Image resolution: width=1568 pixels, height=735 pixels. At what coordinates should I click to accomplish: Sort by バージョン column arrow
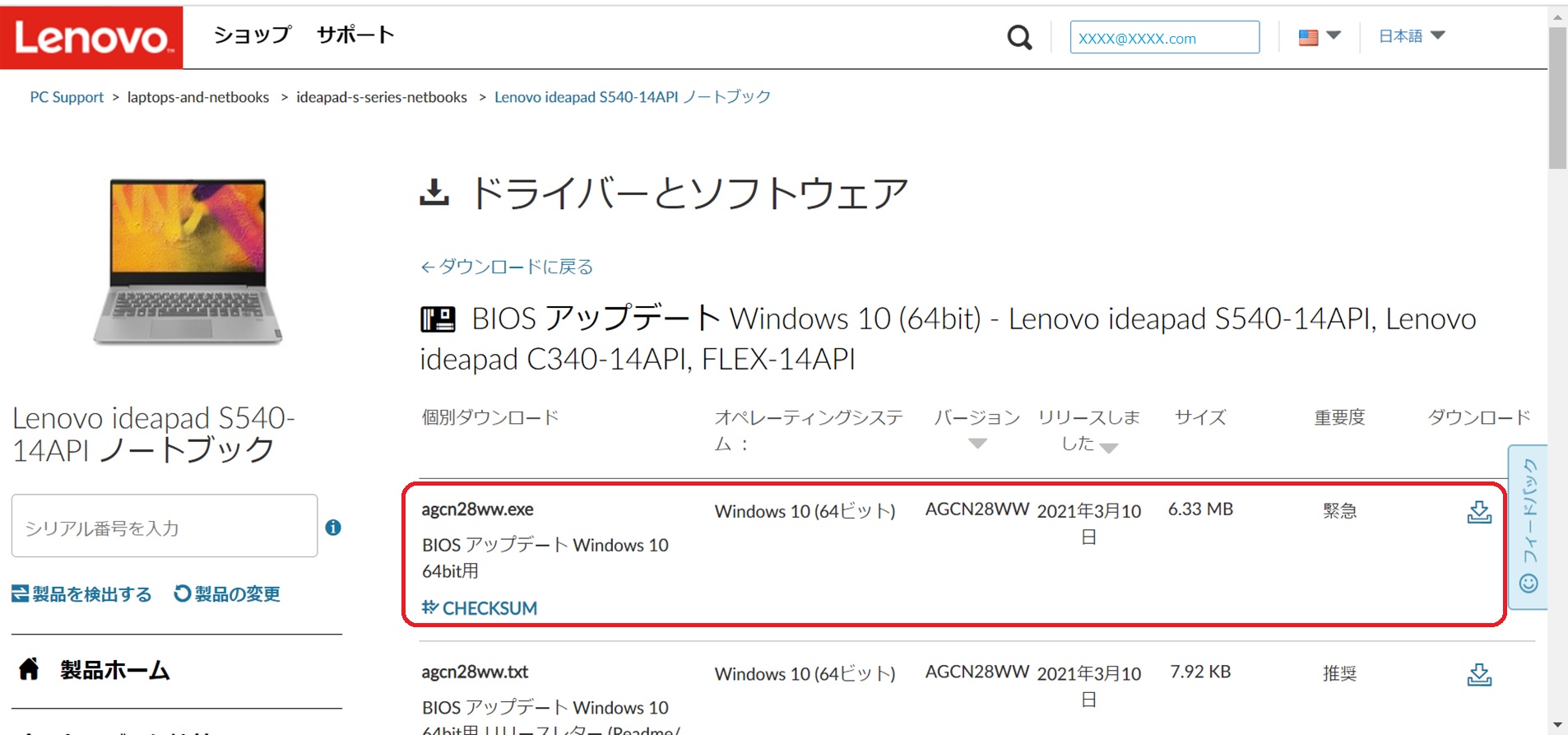point(977,444)
